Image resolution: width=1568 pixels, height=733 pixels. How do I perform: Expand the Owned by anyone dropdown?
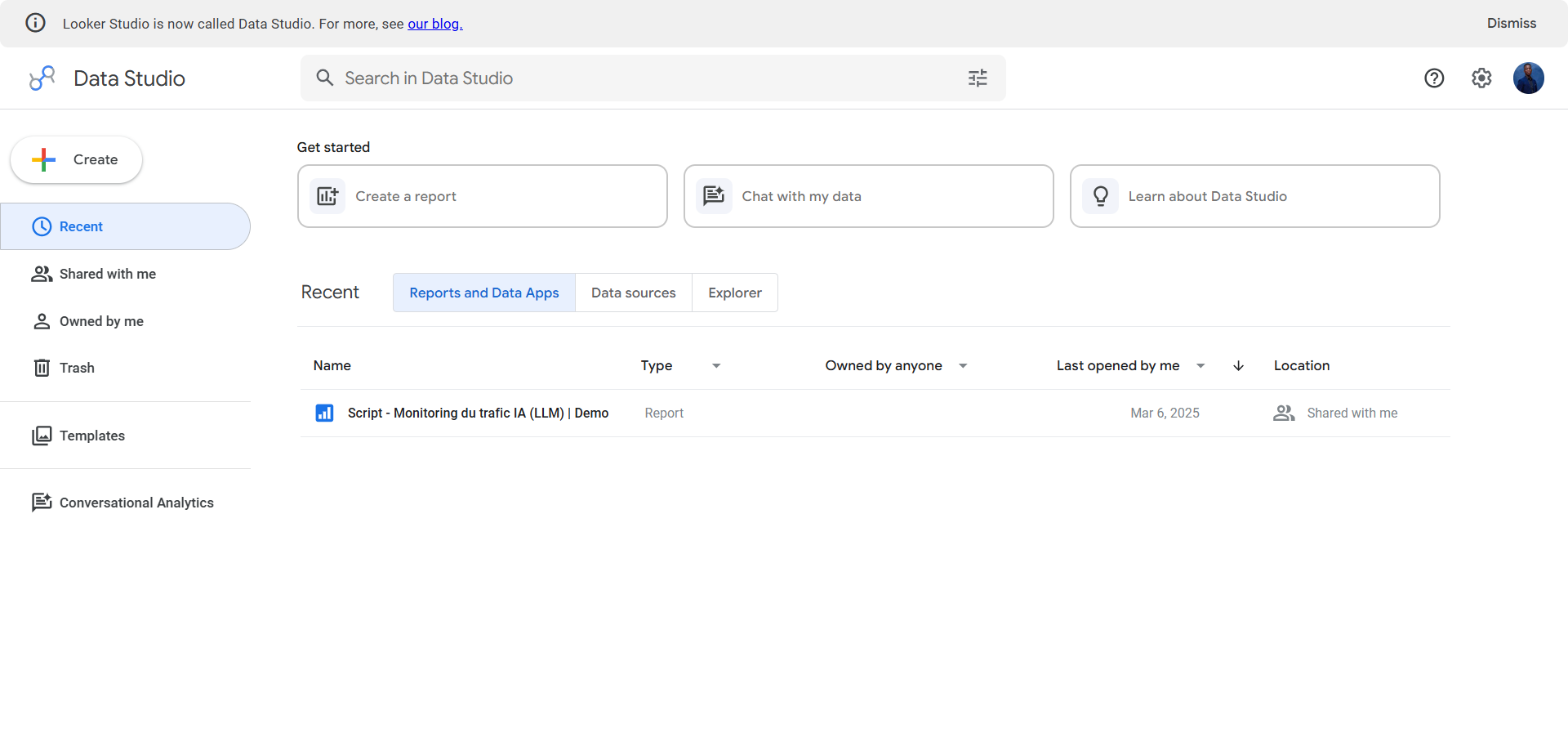click(x=963, y=366)
